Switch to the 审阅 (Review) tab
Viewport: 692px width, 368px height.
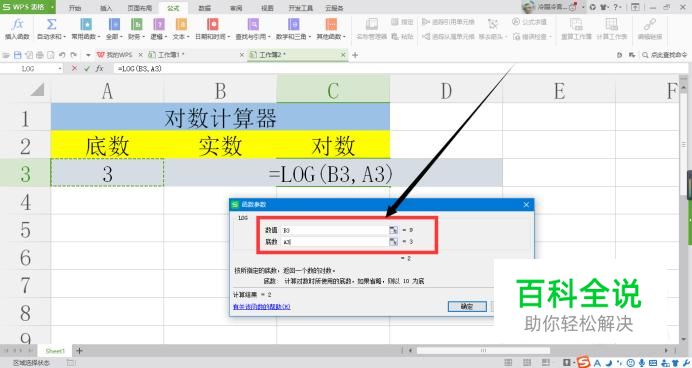(x=236, y=8)
